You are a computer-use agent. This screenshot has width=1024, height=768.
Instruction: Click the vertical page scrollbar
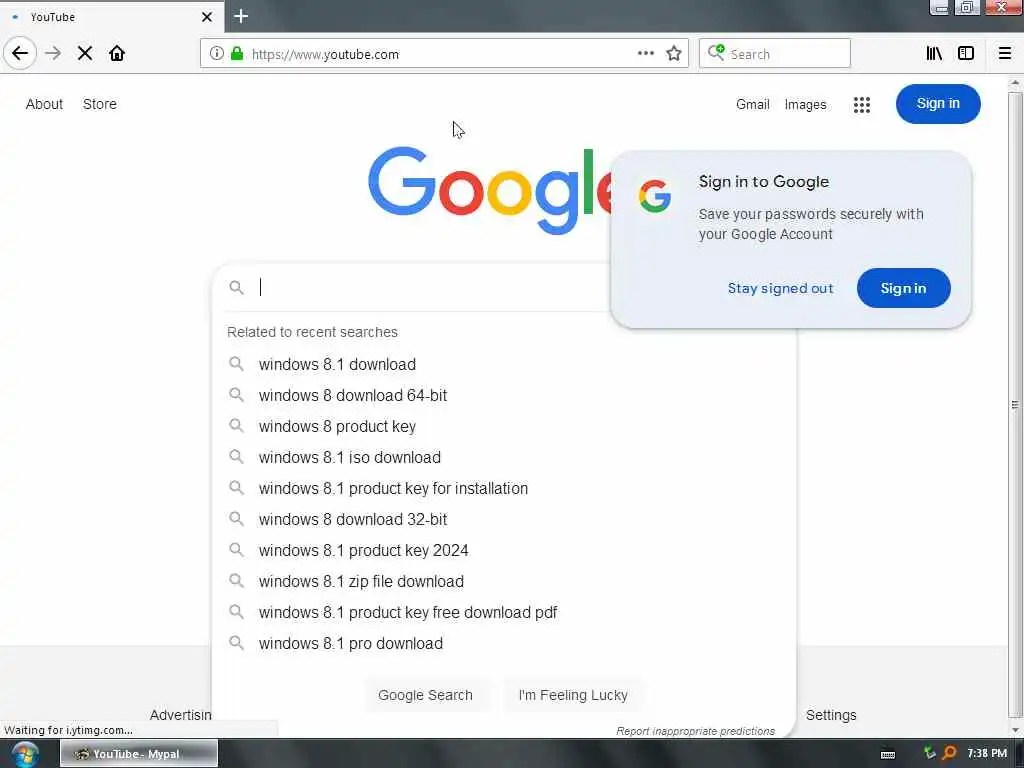coord(1015,405)
